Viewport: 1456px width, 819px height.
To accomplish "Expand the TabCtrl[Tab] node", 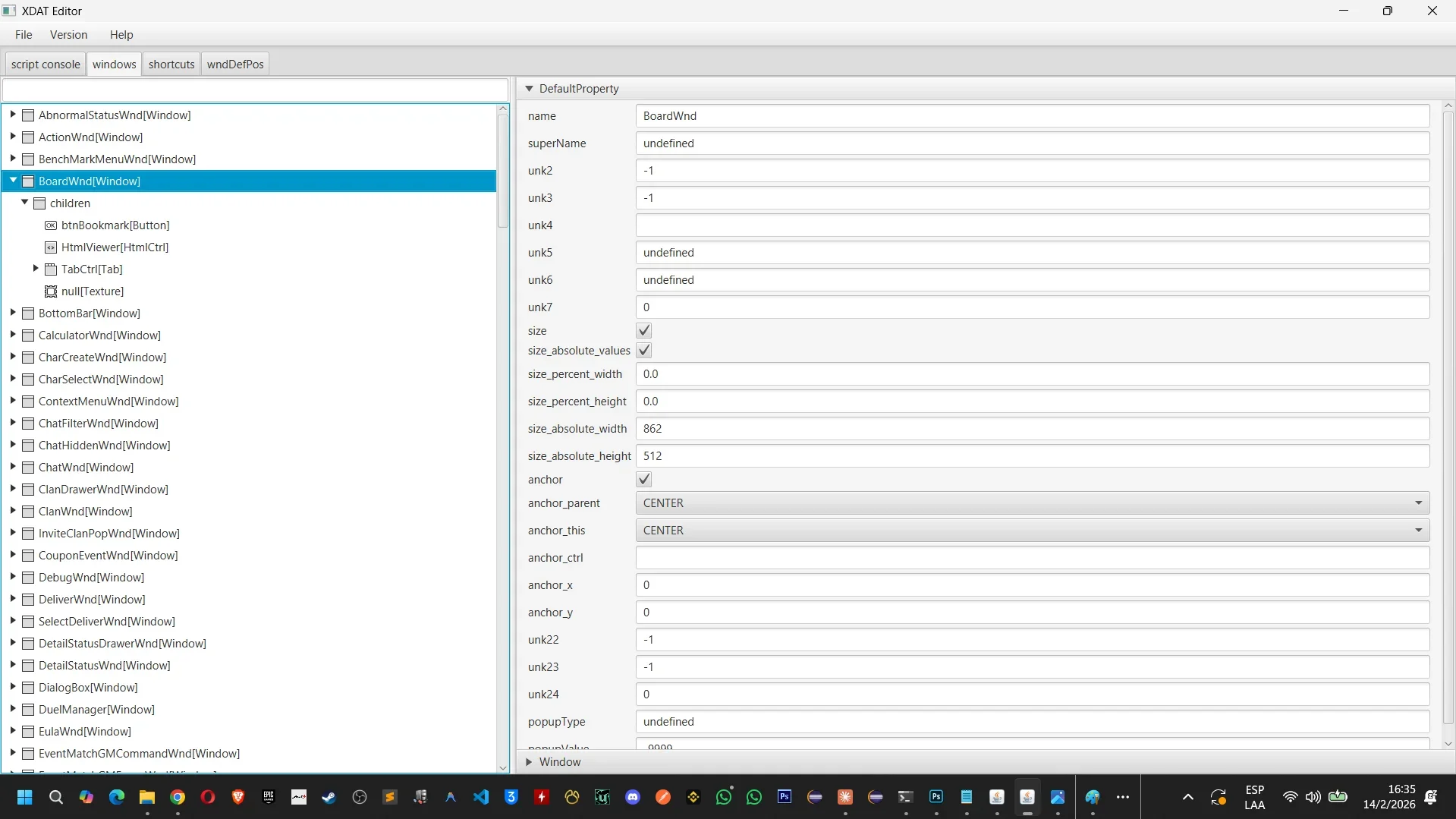I will click(x=36, y=269).
